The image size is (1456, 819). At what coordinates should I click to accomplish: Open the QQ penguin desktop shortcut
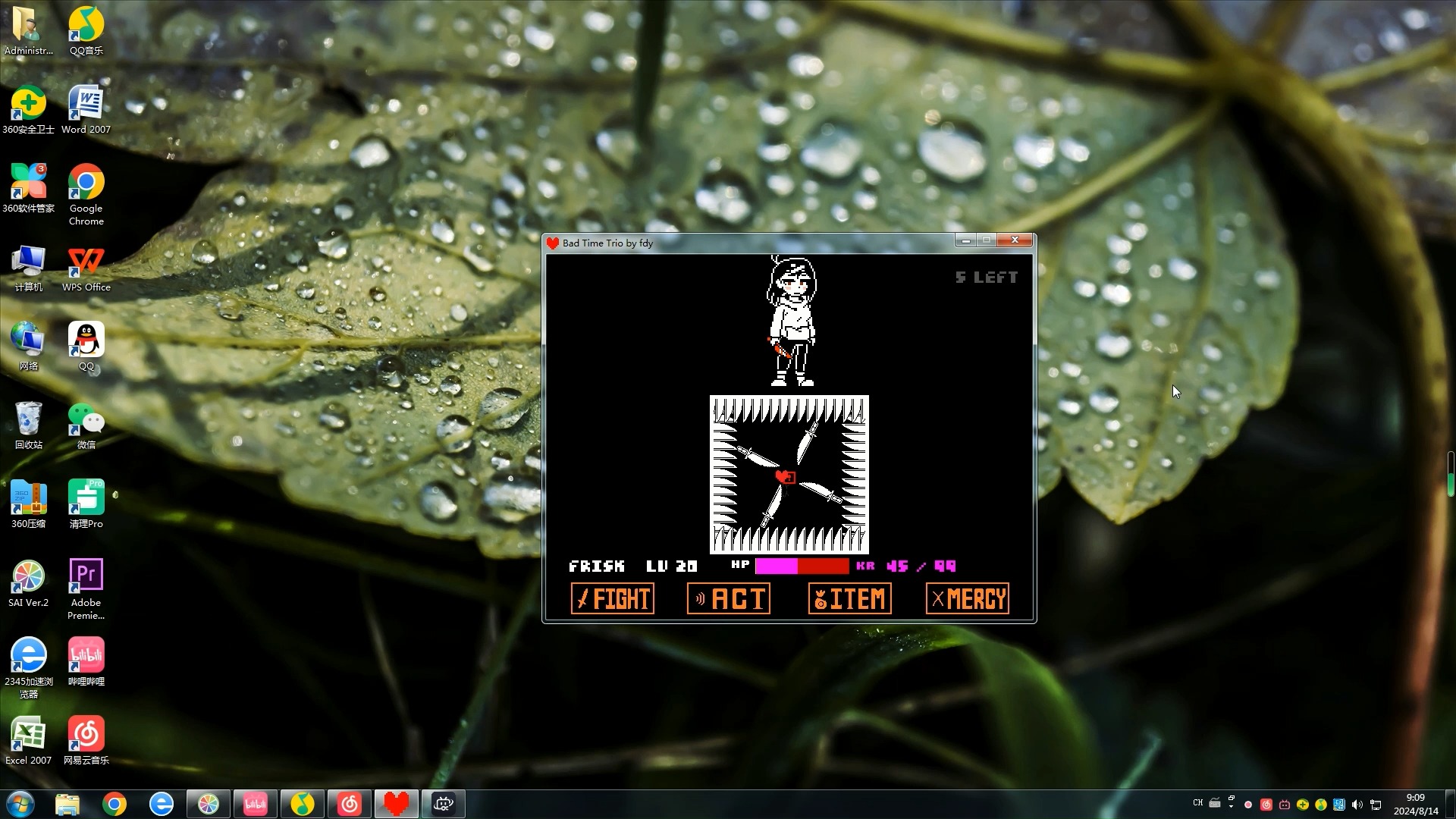pyautogui.click(x=86, y=347)
